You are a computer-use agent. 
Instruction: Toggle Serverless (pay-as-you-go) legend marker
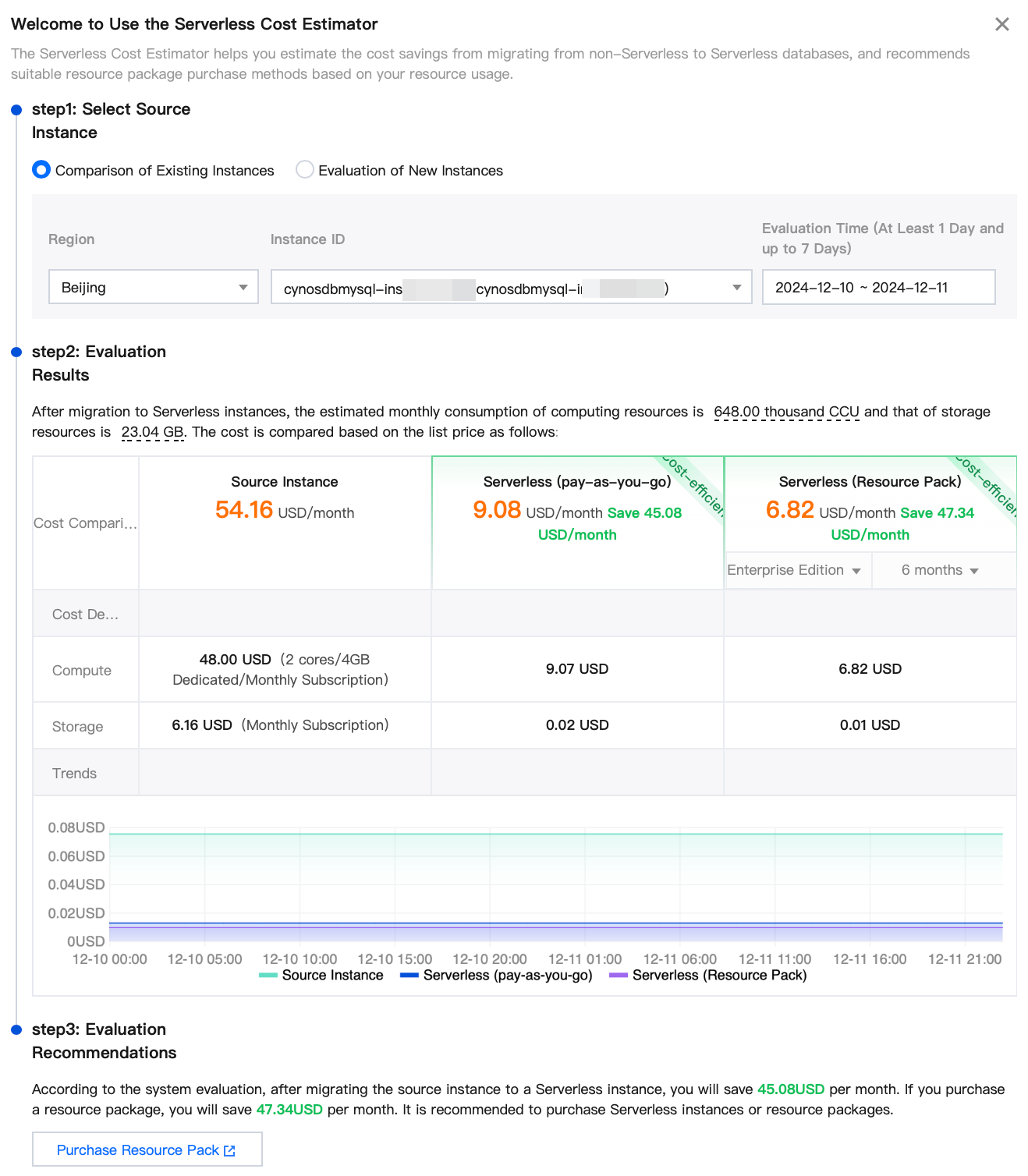tap(409, 975)
